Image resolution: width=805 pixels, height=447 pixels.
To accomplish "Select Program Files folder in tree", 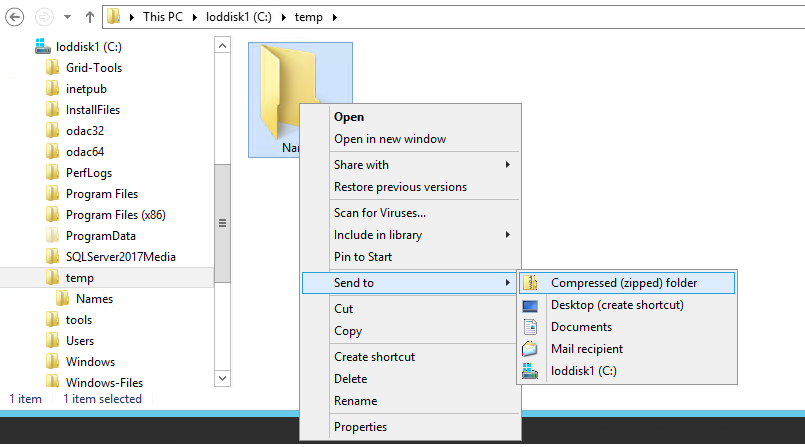I will (x=101, y=194).
